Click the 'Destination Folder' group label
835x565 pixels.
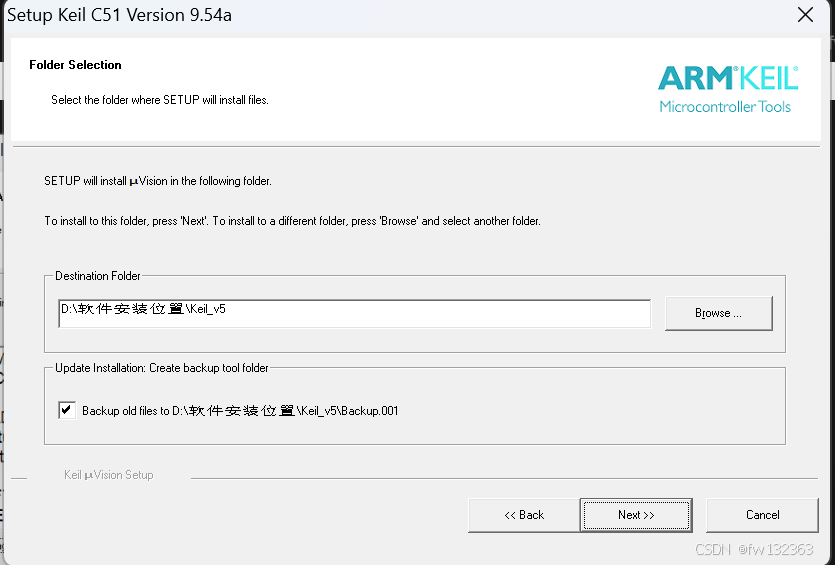point(98,276)
